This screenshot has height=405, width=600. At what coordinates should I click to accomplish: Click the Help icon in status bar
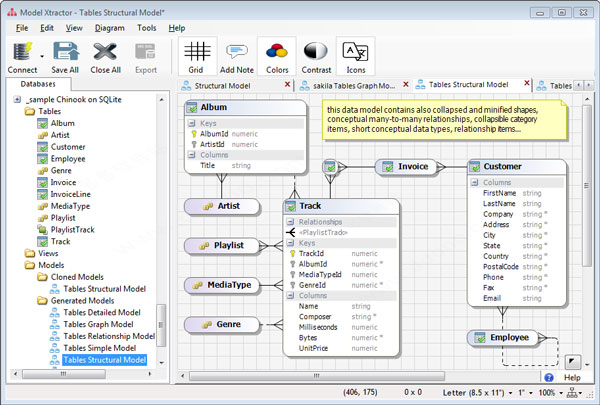pos(550,377)
